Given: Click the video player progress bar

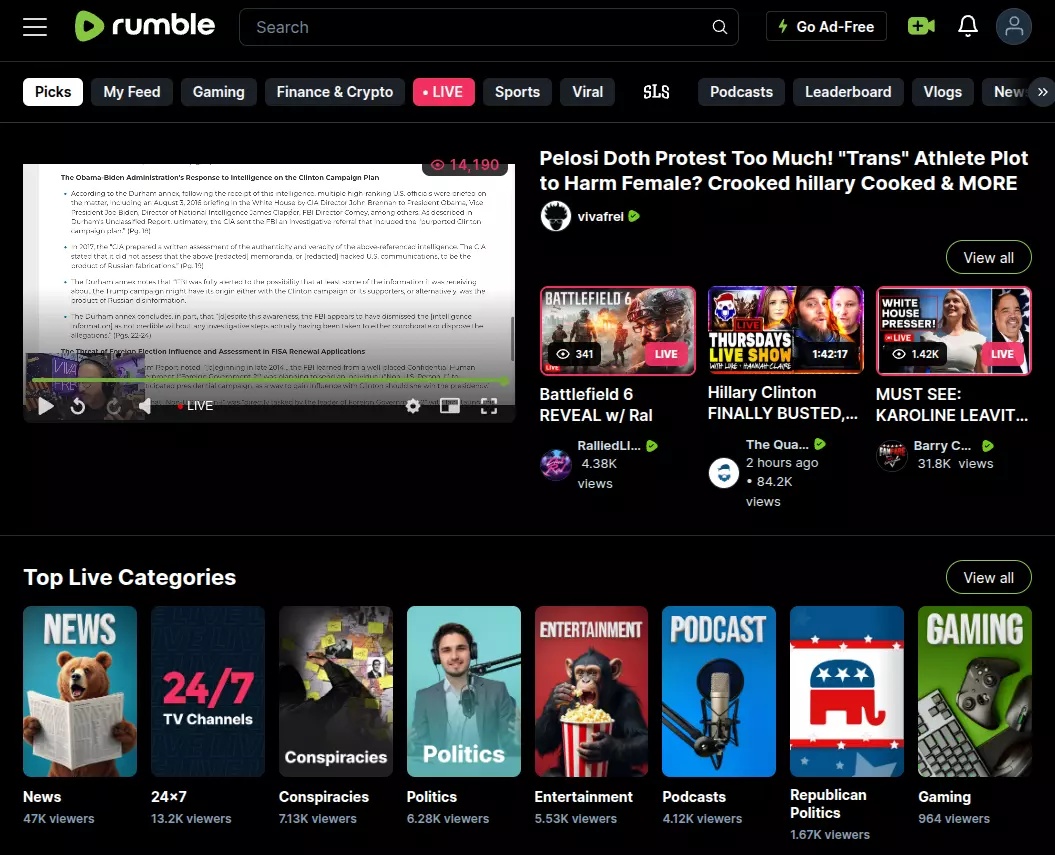Looking at the screenshot, I should (x=269, y=381).
